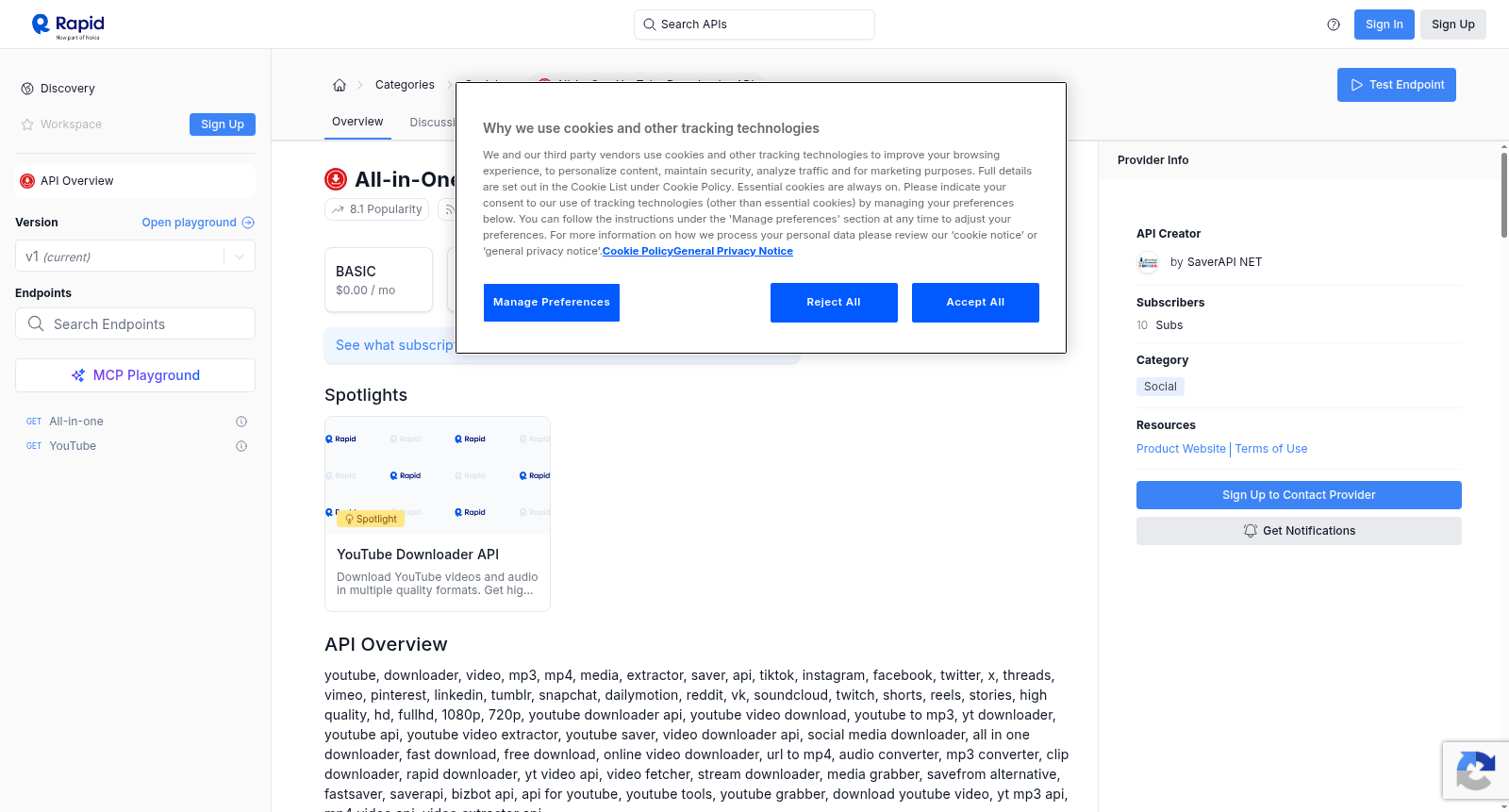Focus the Search APIs field
1509x812 pixels.
[x=754, y=25]
